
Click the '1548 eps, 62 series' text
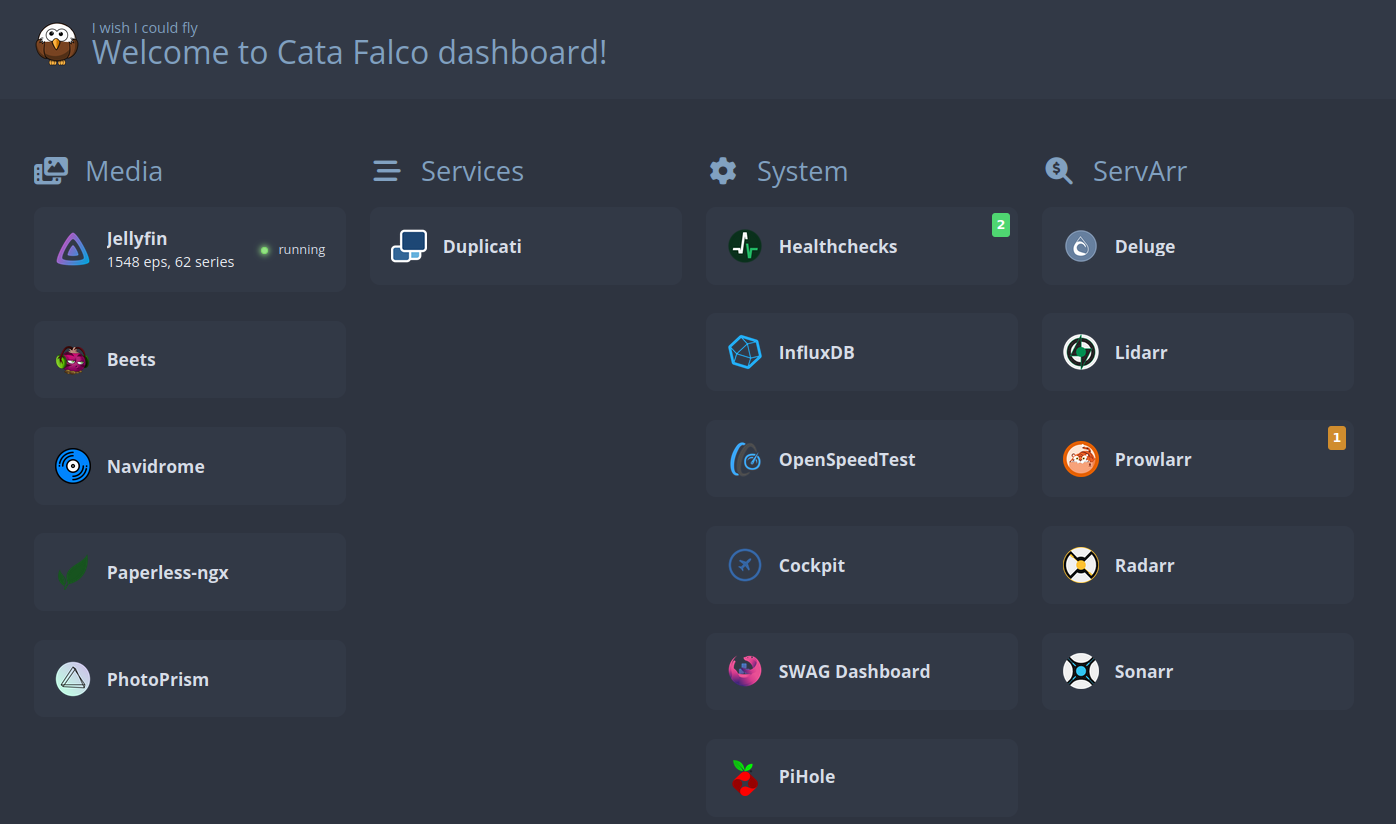pyautogui.click(x=171, y=262)
